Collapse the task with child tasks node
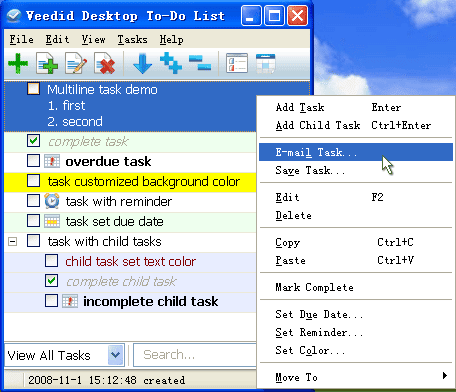 click(x=13, y=241)
